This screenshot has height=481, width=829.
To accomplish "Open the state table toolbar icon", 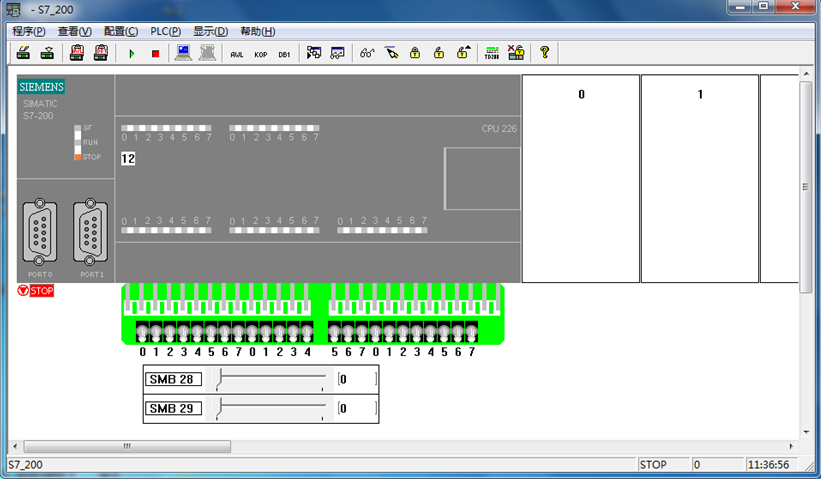I will 314,53.
